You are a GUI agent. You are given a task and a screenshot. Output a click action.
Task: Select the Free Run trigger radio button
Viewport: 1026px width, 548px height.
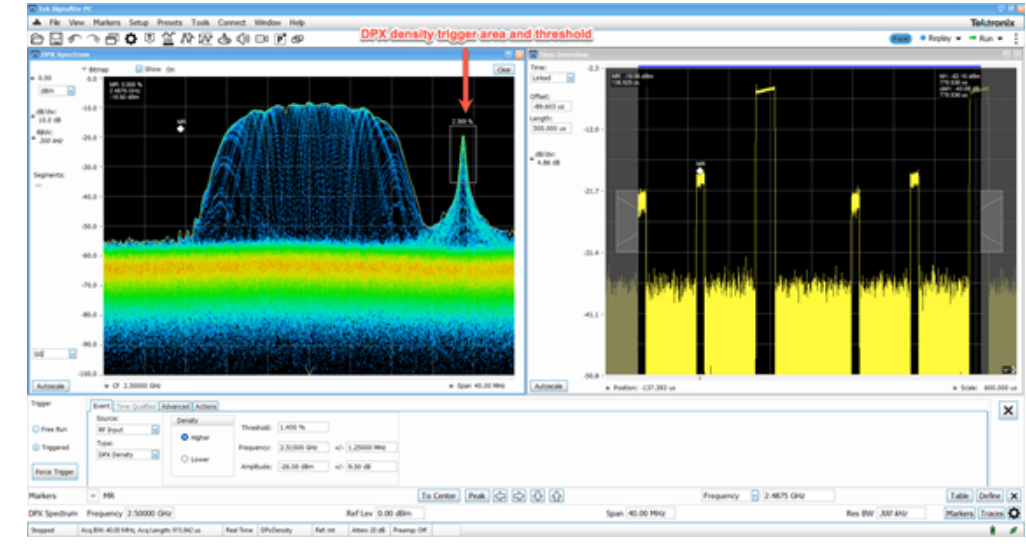click(x=36, y=429)
